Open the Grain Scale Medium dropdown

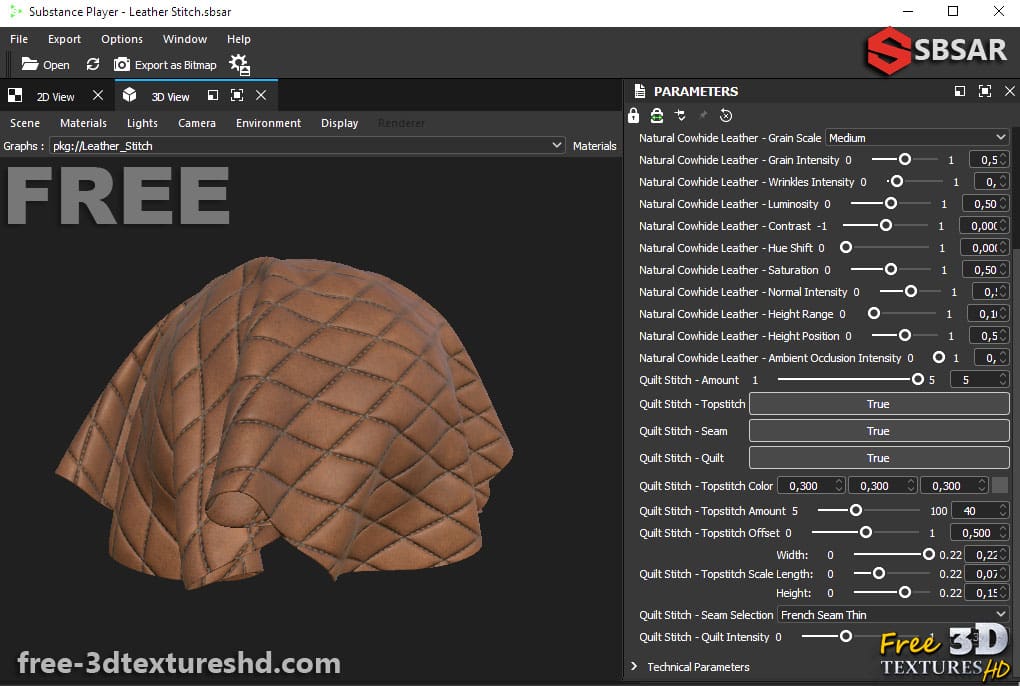click(x=917, y=138)
